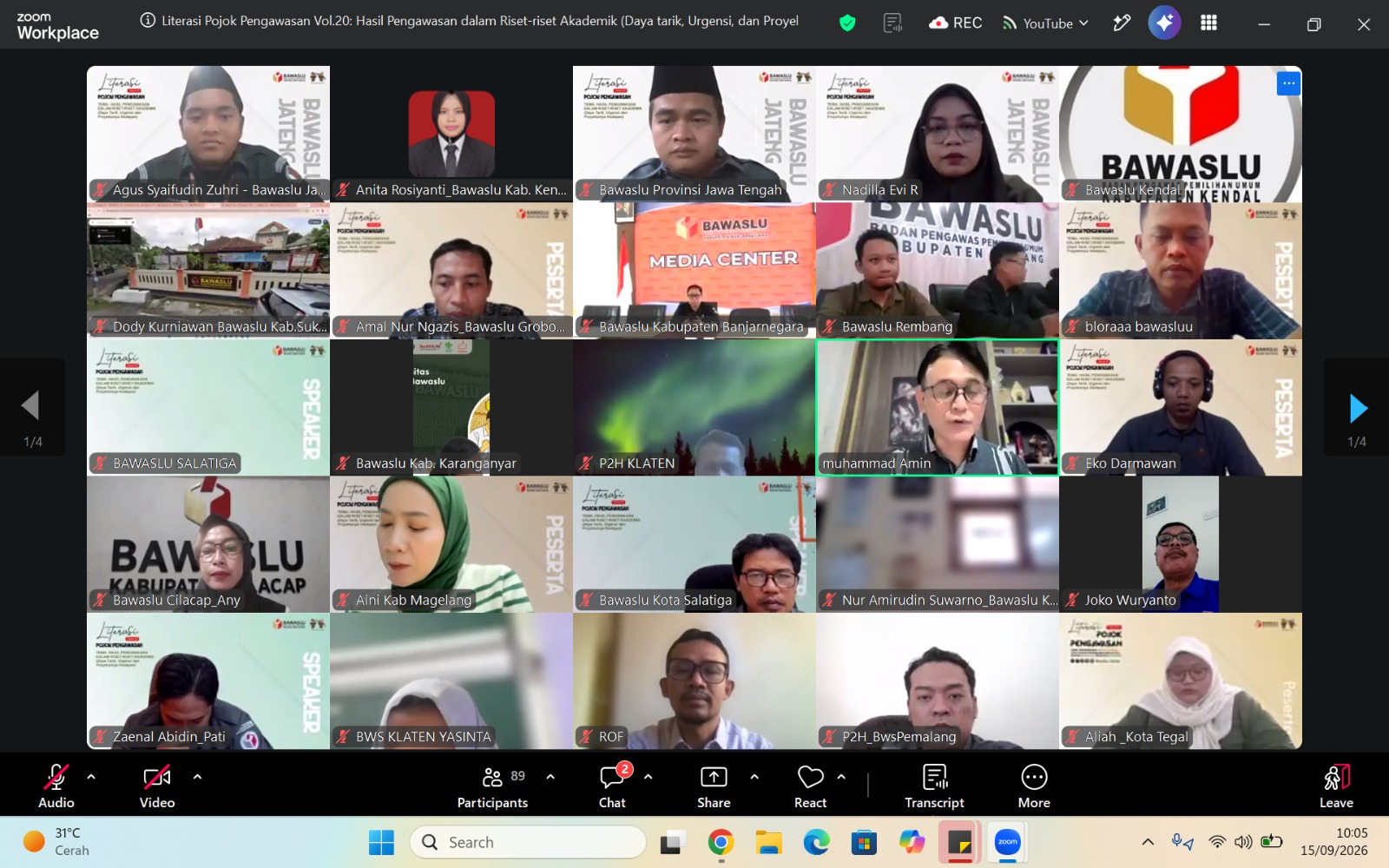Open React emoji menu

811,786
